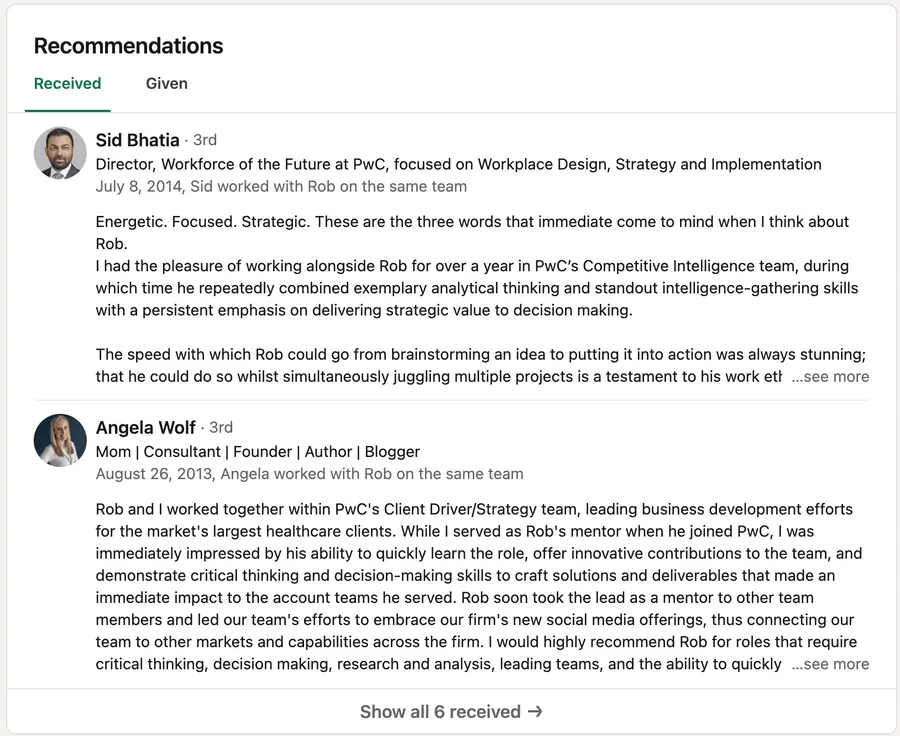Switch to the Received tab
900x736 pixels.
click(67, 83)
